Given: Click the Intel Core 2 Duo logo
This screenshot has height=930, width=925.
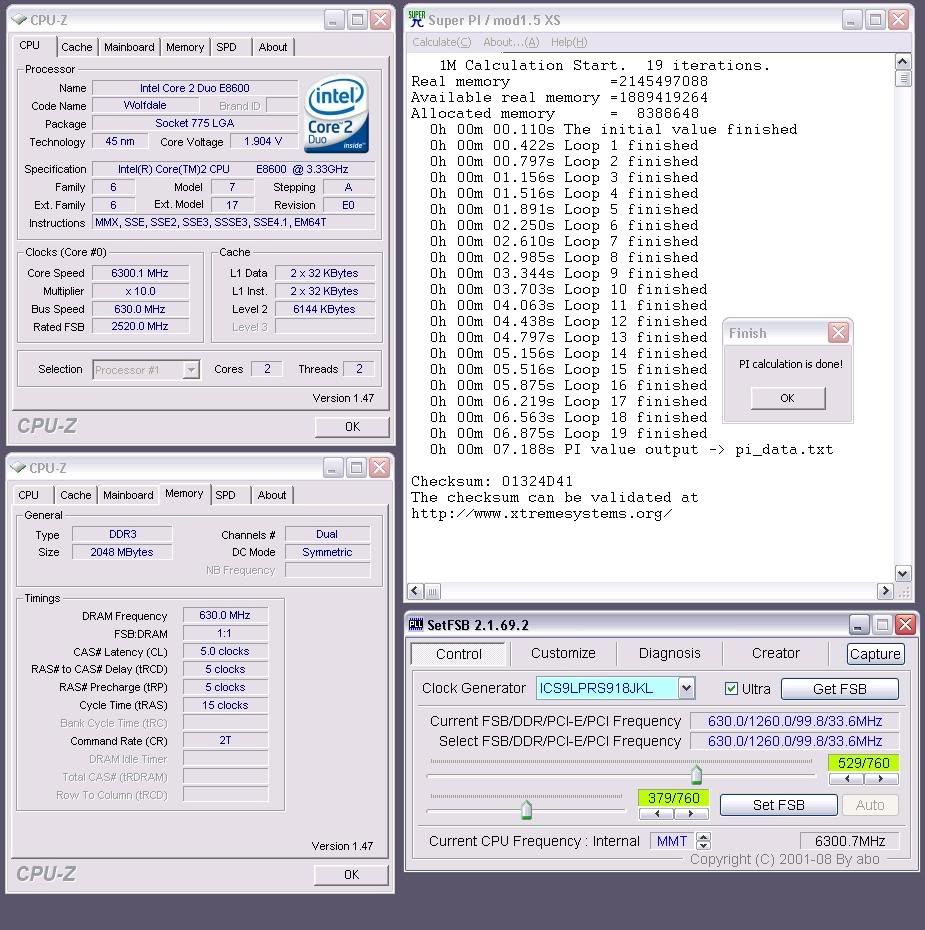Looking at the screenshot, I should (x=336, y=114).
